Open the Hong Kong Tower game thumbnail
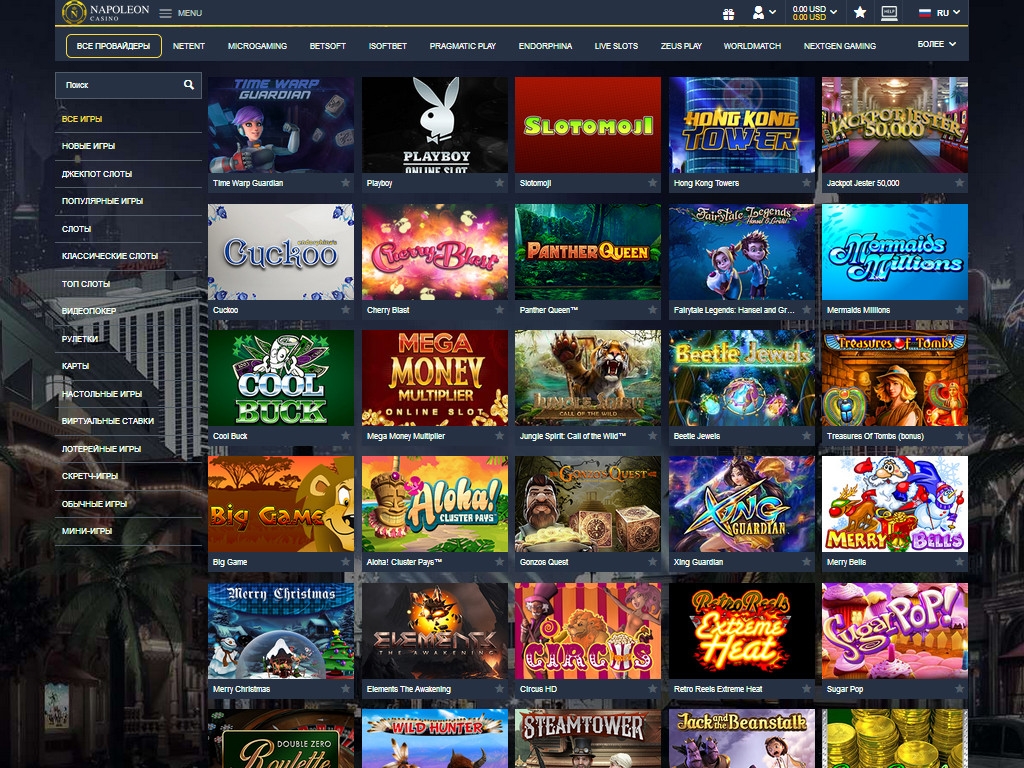This screenshot has width=1024, height=768. click(741, 125)
